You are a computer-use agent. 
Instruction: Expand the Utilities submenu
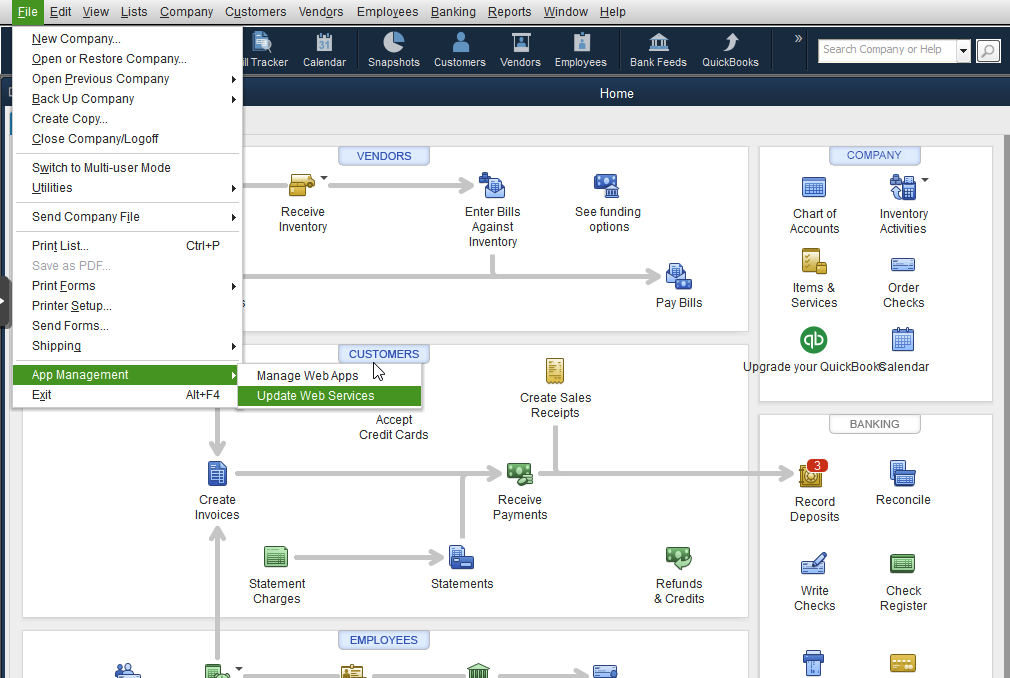128,187
